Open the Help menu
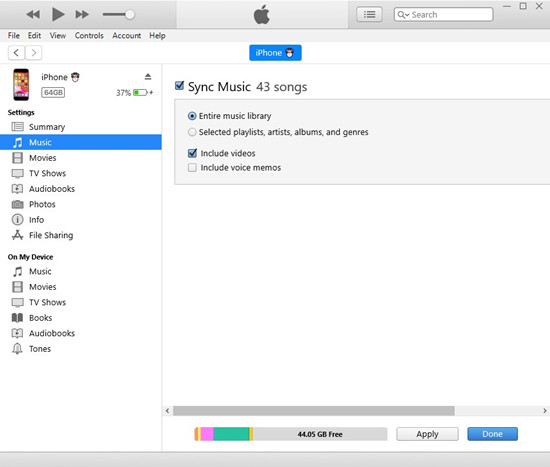The height and width of the screenshot is (467, 550). point(157,35)
